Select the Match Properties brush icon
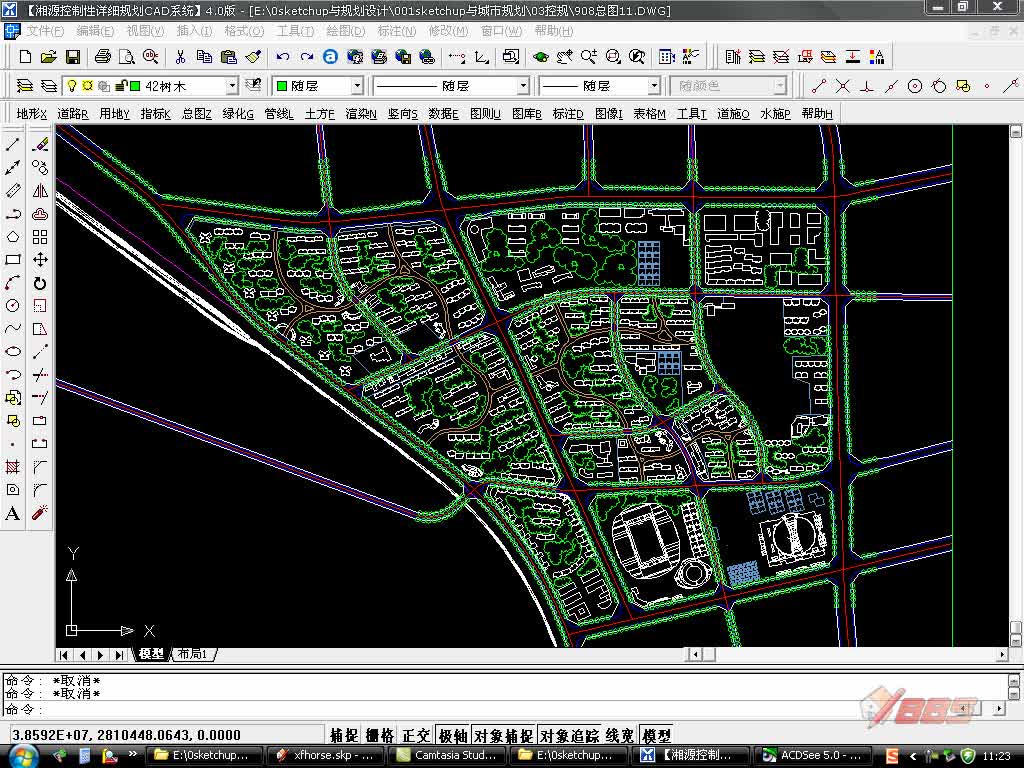This screenshot has width=1024, height=768. point(254,57)
